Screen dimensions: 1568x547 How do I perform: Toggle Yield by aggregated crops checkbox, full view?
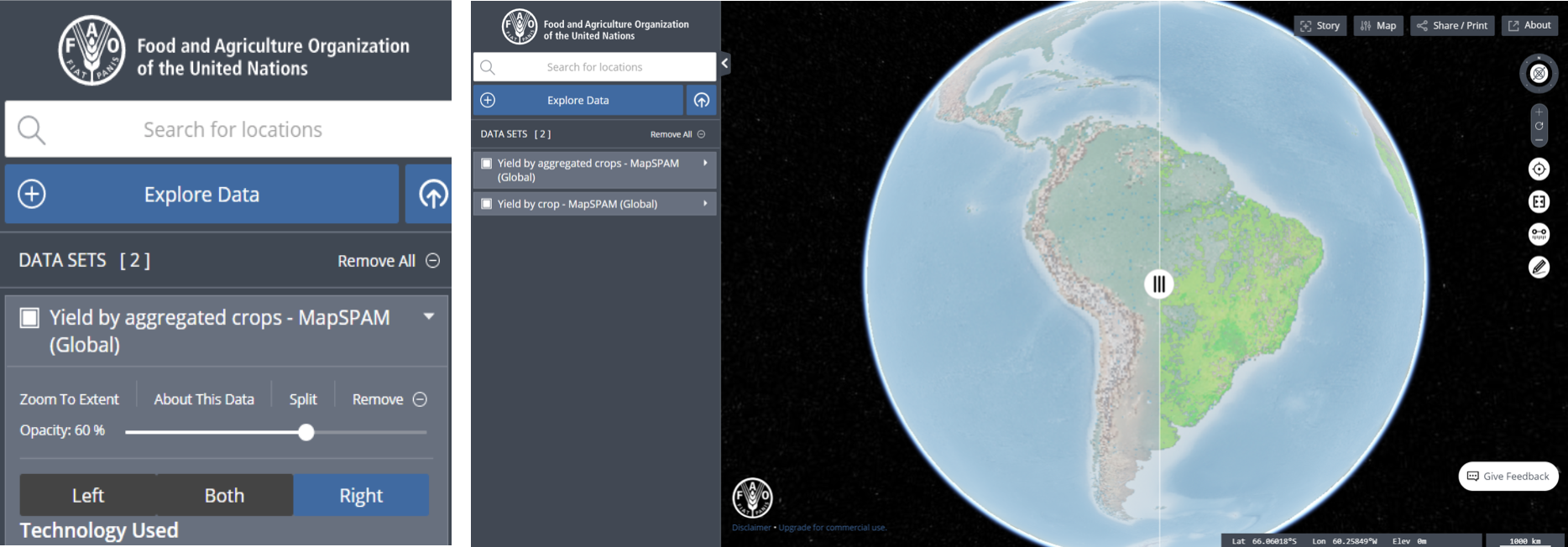click(486, 164)
